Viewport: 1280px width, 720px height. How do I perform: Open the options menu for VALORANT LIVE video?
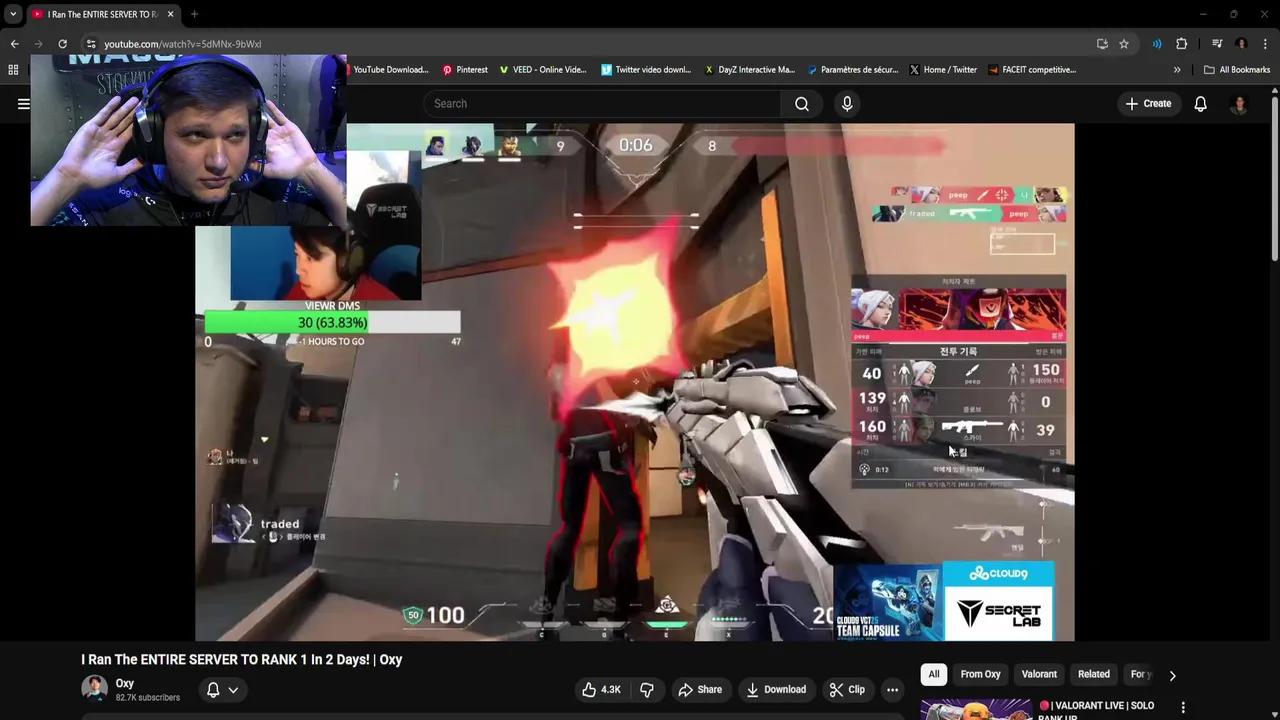1183,707
